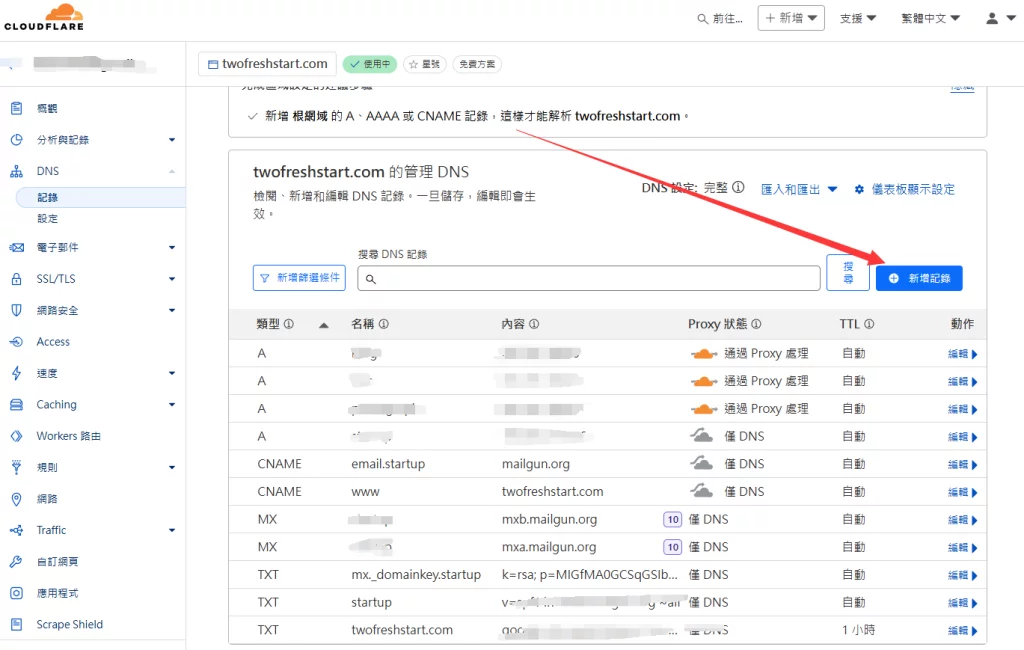The width and height of the screenshot is (1024, 650).
Task: Click 編輯 for the mxa.mailgun.org MX record
Action: coord(963,547)
